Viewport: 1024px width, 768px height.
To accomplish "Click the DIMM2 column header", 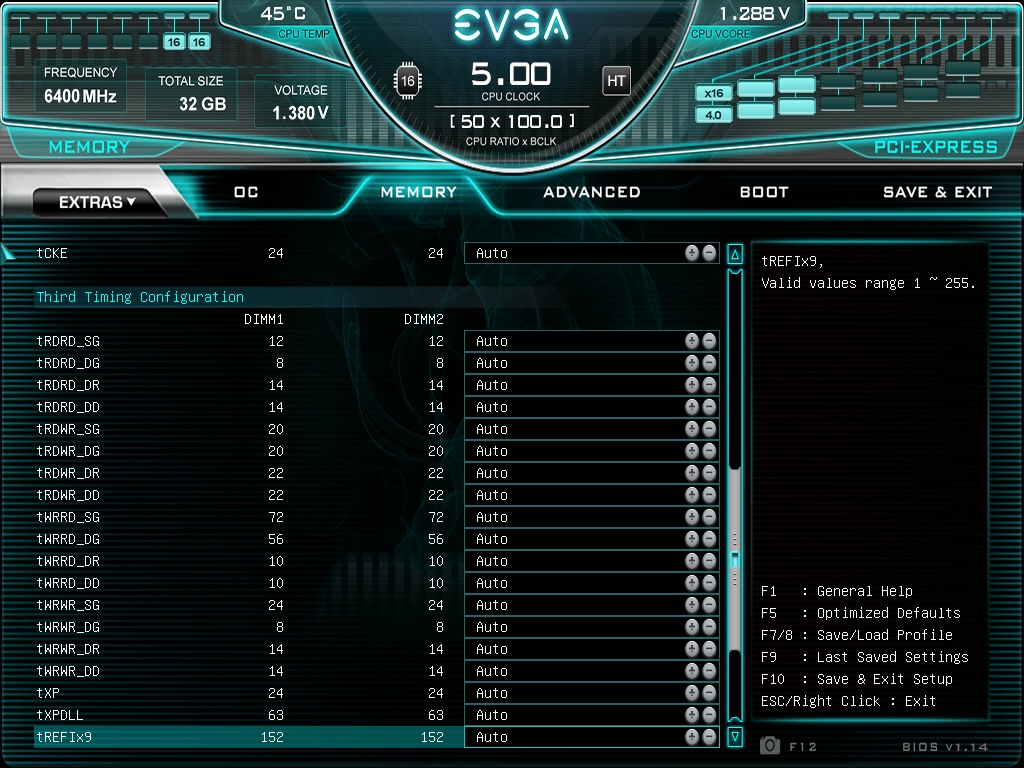I will pyautogui.click(x=424, y=319).
